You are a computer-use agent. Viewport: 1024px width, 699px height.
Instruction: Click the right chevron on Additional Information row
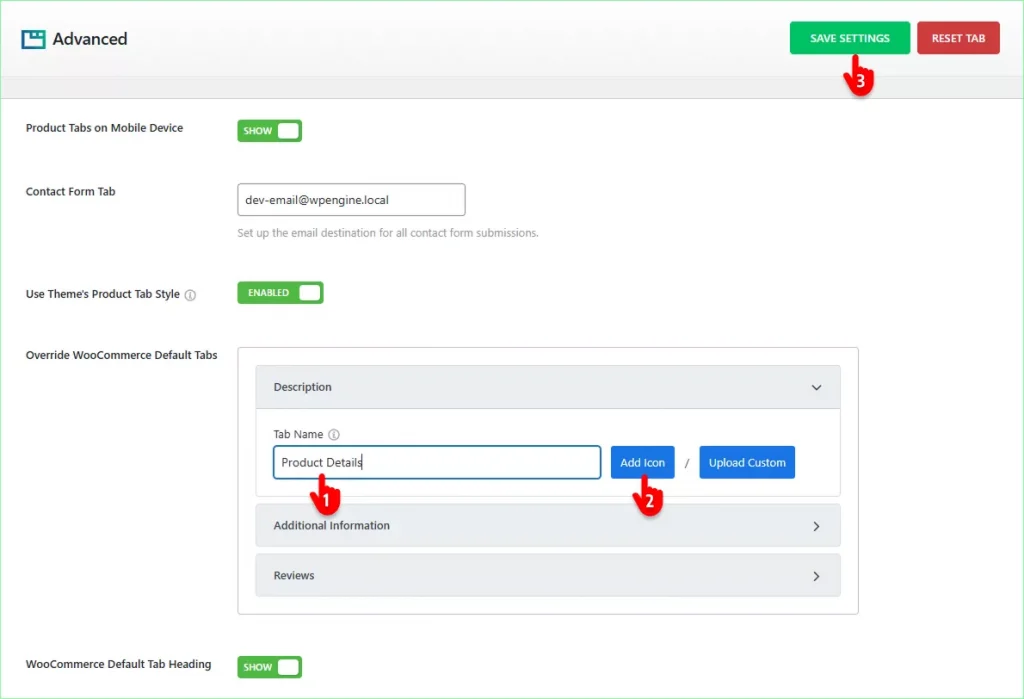(816, 526)
